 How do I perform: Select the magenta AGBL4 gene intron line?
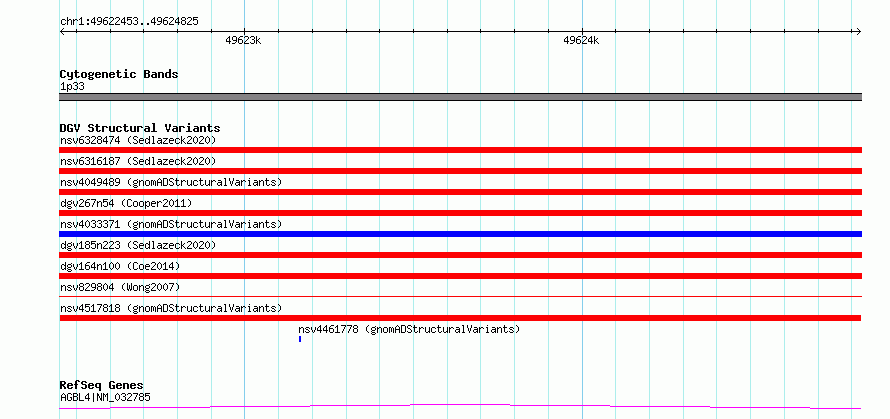point(460,406)
